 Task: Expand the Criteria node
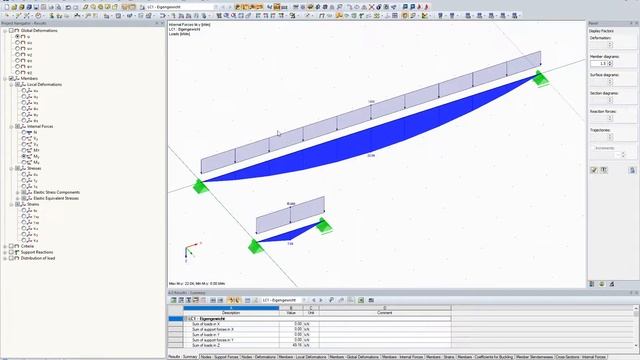click(x=5, y=246)
